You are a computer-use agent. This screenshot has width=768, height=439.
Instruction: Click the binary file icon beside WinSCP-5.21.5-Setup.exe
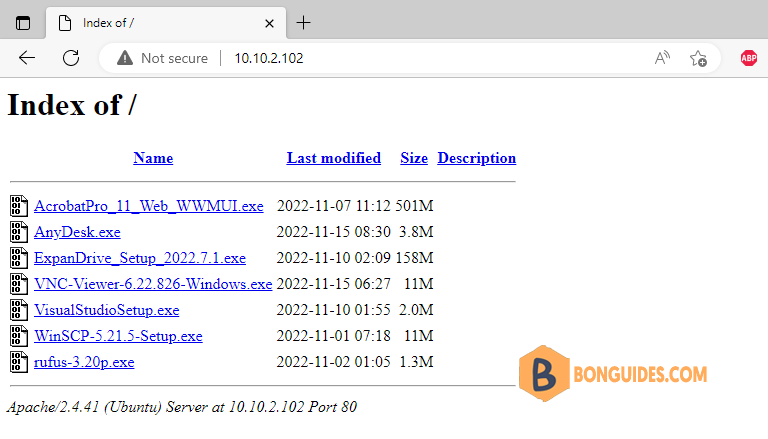pyautogui.click(x=19, y=336)
